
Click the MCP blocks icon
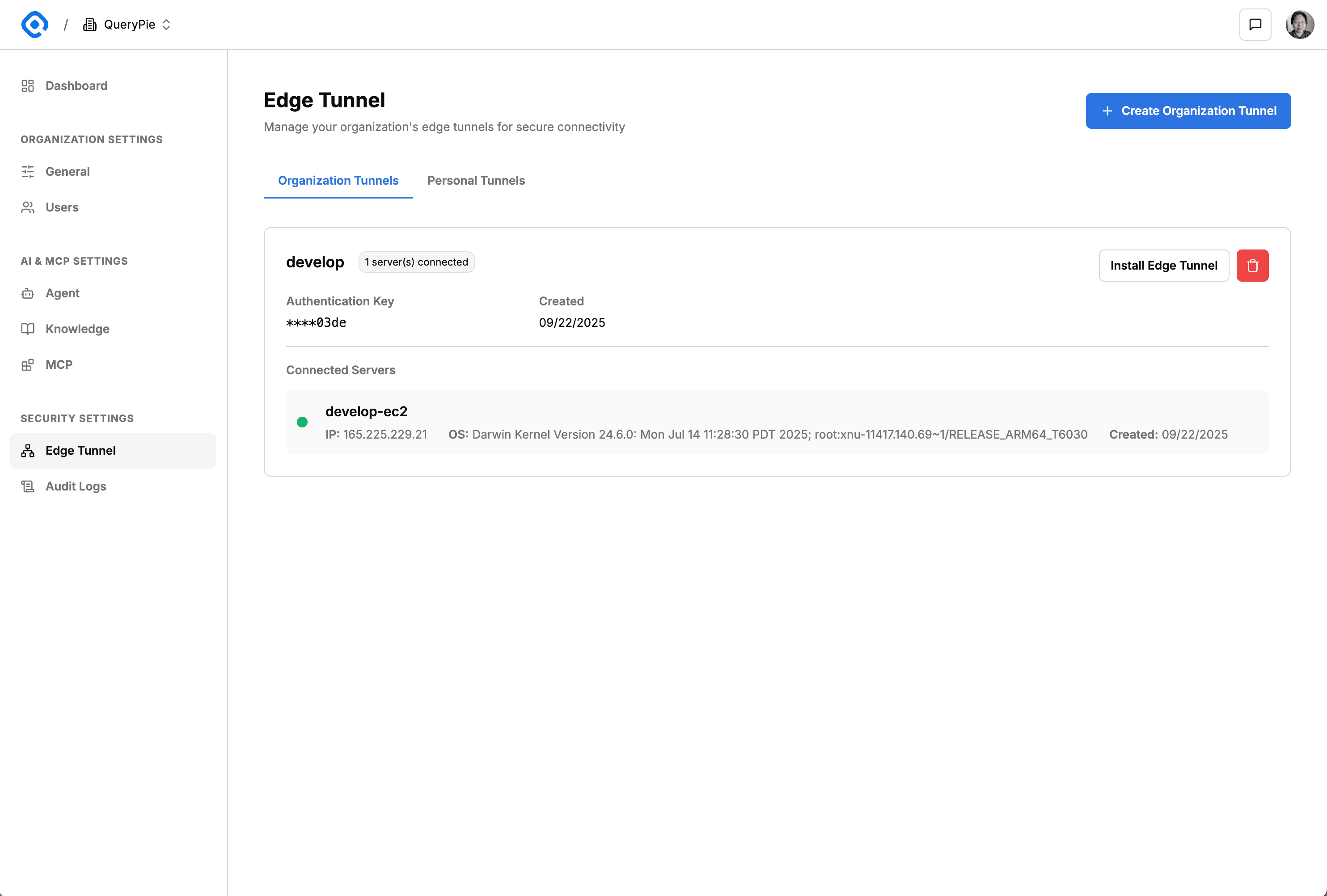pos(27,365)
